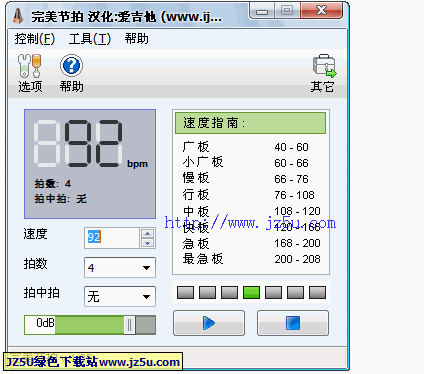Click the 行板 76 - 108 tempo row
This screenshot has height=374, width=424.
click(x=248, y=195)
